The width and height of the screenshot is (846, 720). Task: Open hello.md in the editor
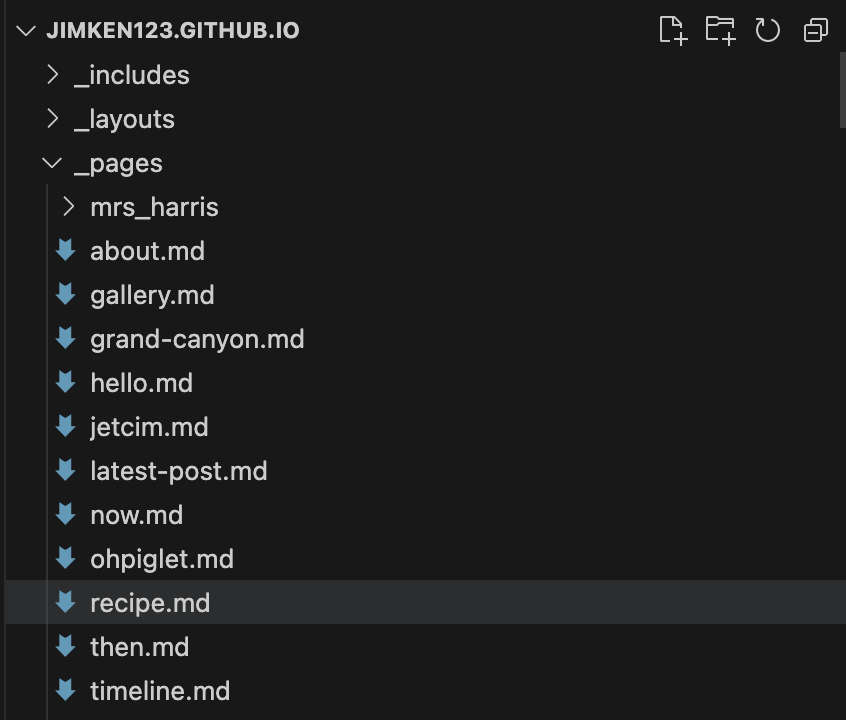pyautogui.click(x=141, y=383)
